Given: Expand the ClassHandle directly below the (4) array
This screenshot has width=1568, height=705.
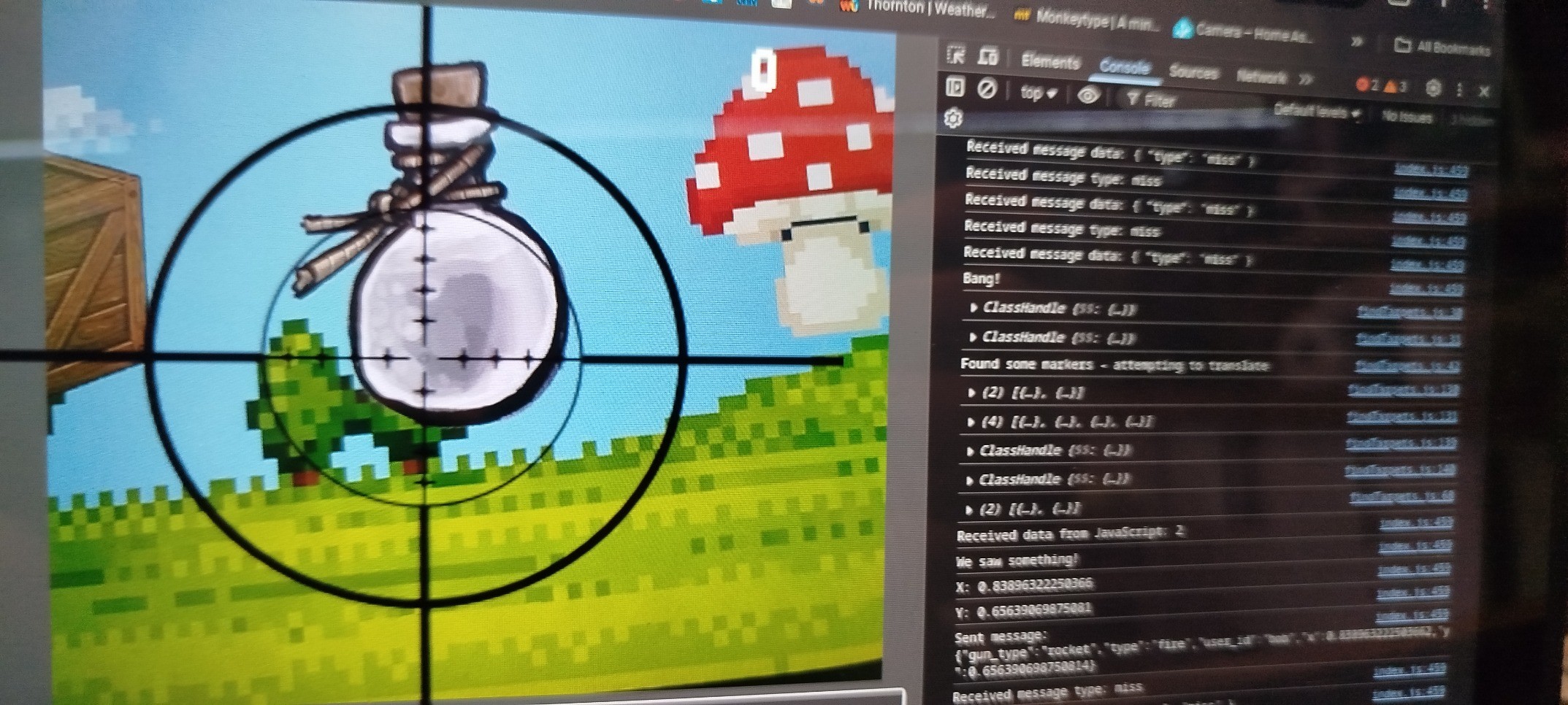Looking at the screenshot, I should 969,450.
